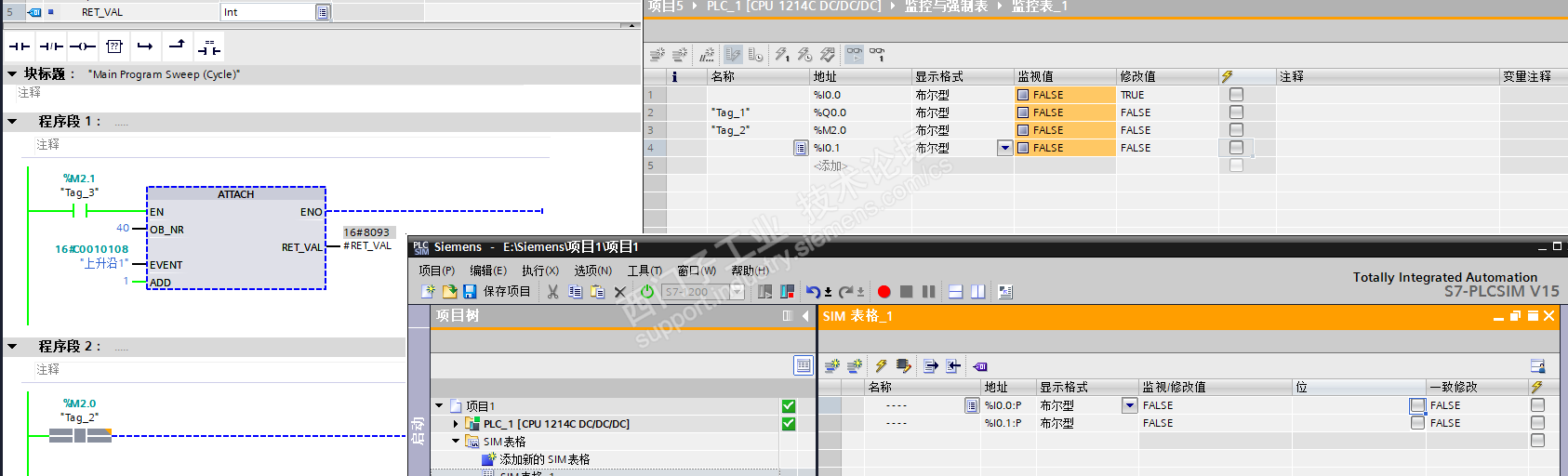Click the 'modify once' lightning icon in watch table
1568x476 pixels.
pos(782,55)
